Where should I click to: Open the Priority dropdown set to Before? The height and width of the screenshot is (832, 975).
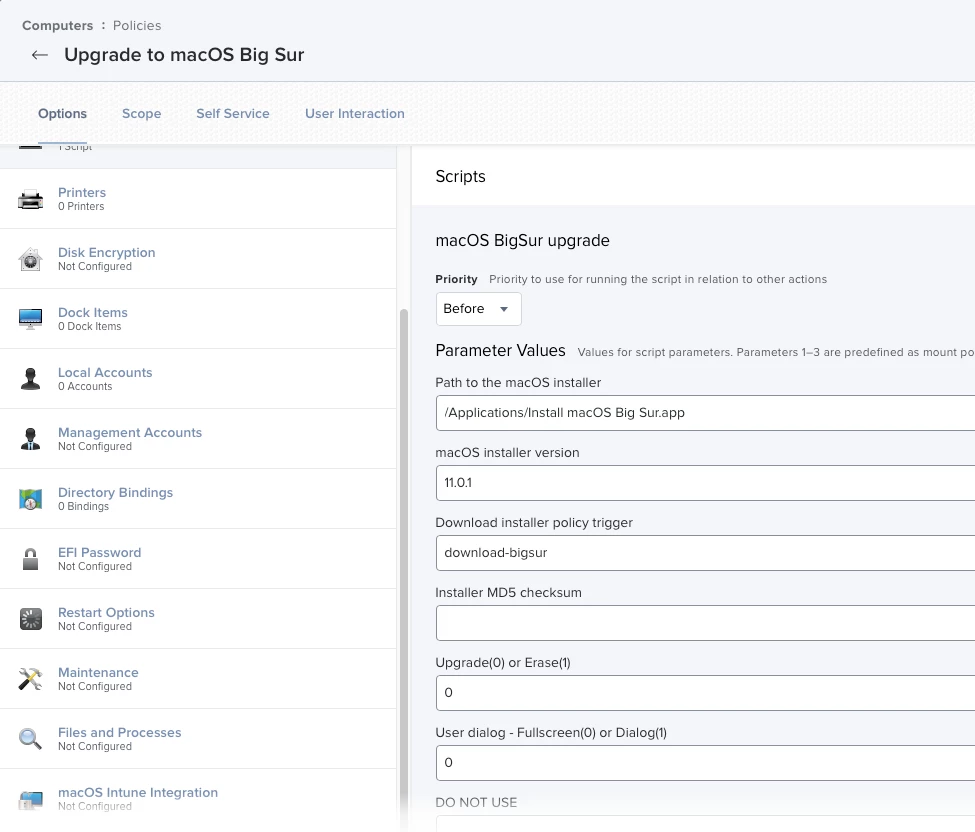(478, 309)
